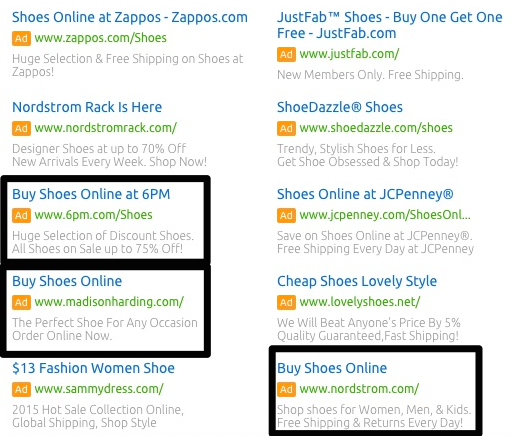Visit the www.lovelyshoes.net/ URL
Viewport: 513px width, 436px height.
pos(360,302)
